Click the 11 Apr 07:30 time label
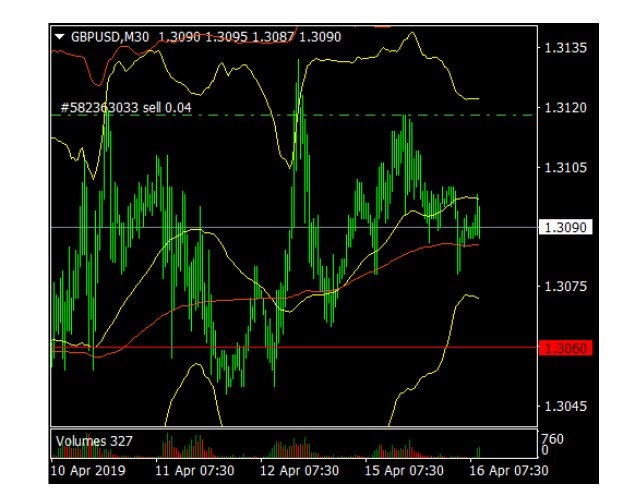 point(197,468)
